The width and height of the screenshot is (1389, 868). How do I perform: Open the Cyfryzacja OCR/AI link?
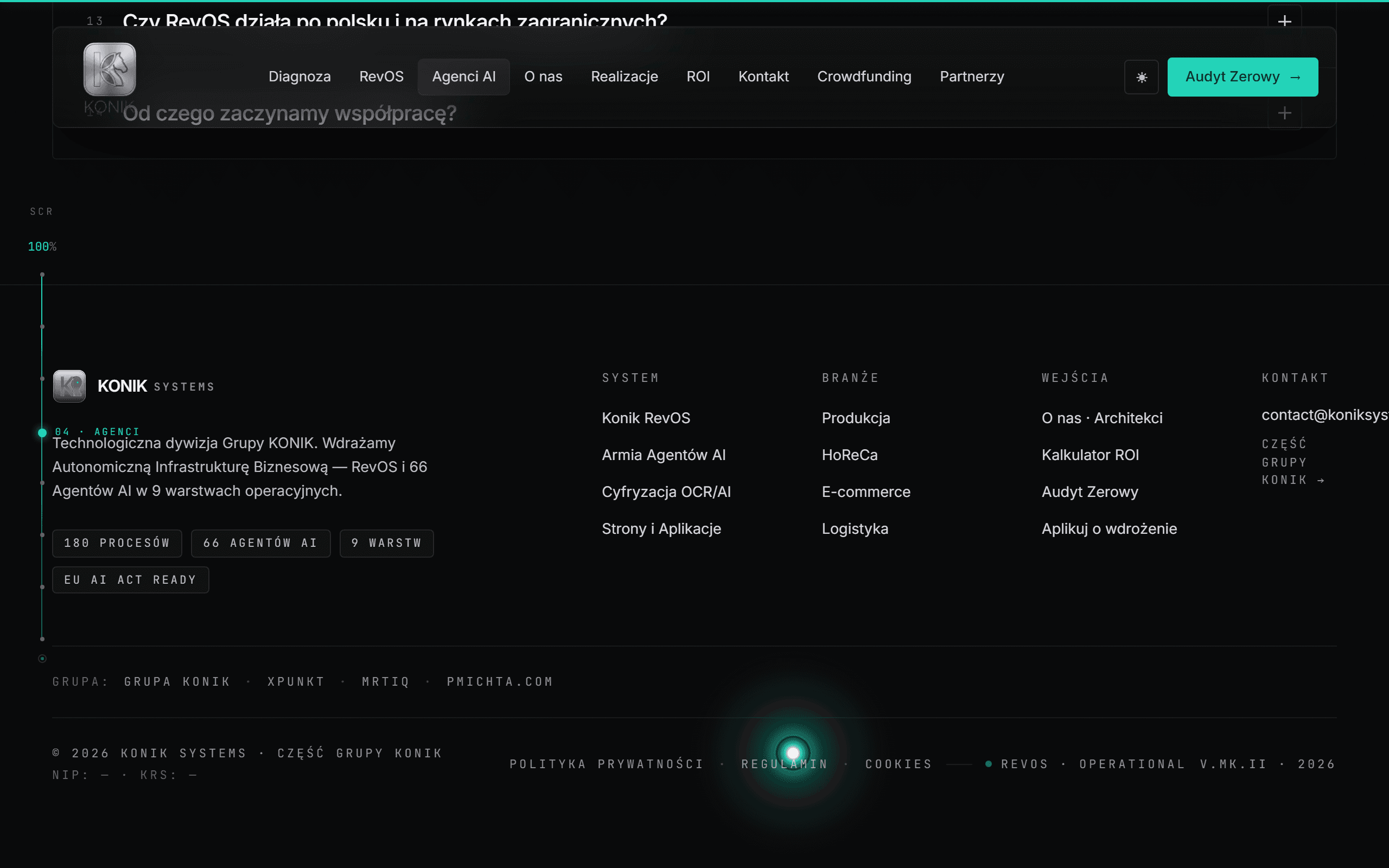click(666, 492)
